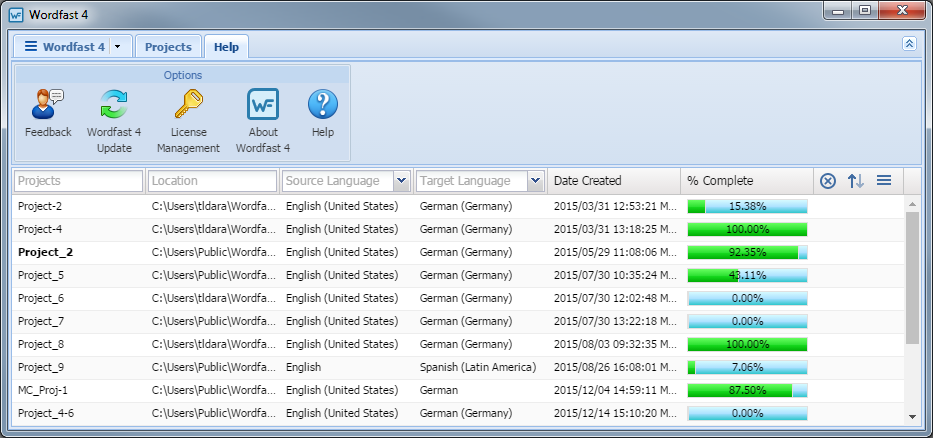Click the scroll down arrow
Viewport: 933px width, 438px height.
pyautogui.click(x=912, y=417)
